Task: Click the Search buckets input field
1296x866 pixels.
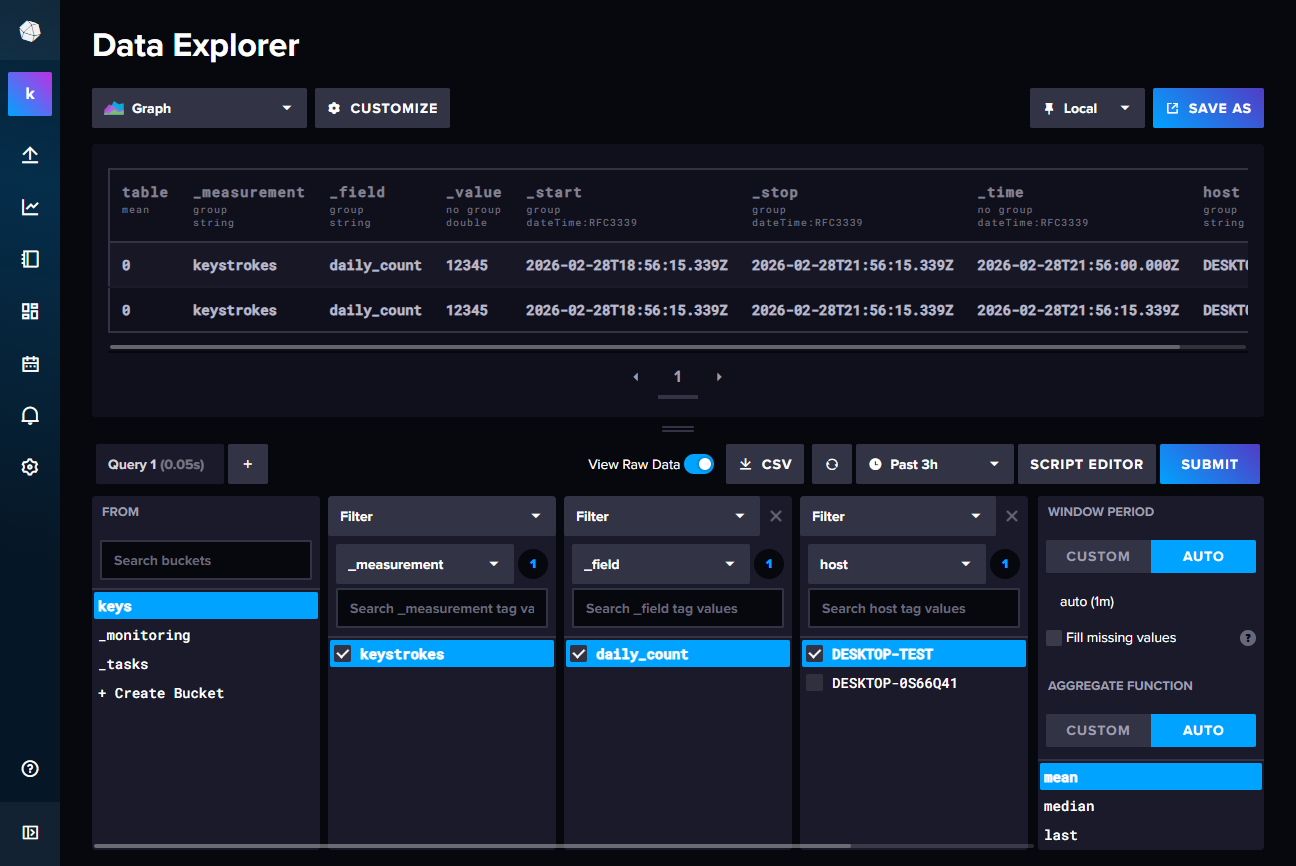Action: click(205, 560)
